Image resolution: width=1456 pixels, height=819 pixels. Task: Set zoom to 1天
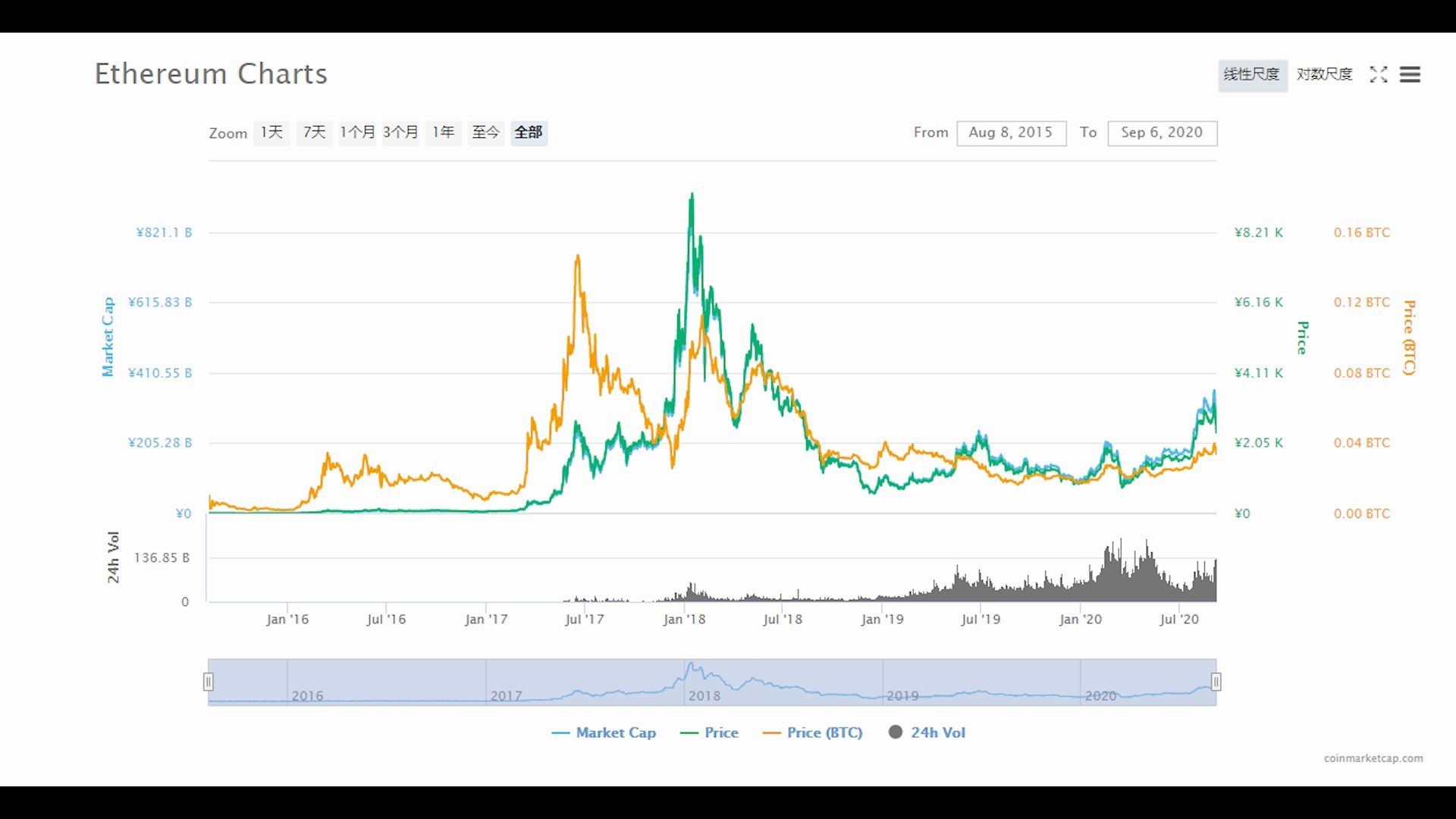(x=271, y=133)
